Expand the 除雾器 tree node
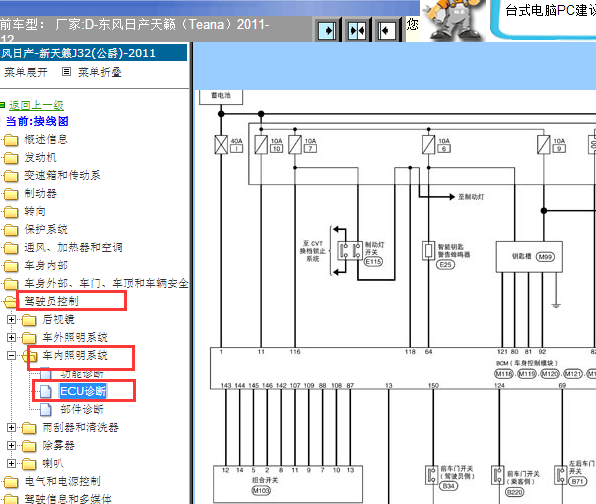 pos(11,445)
